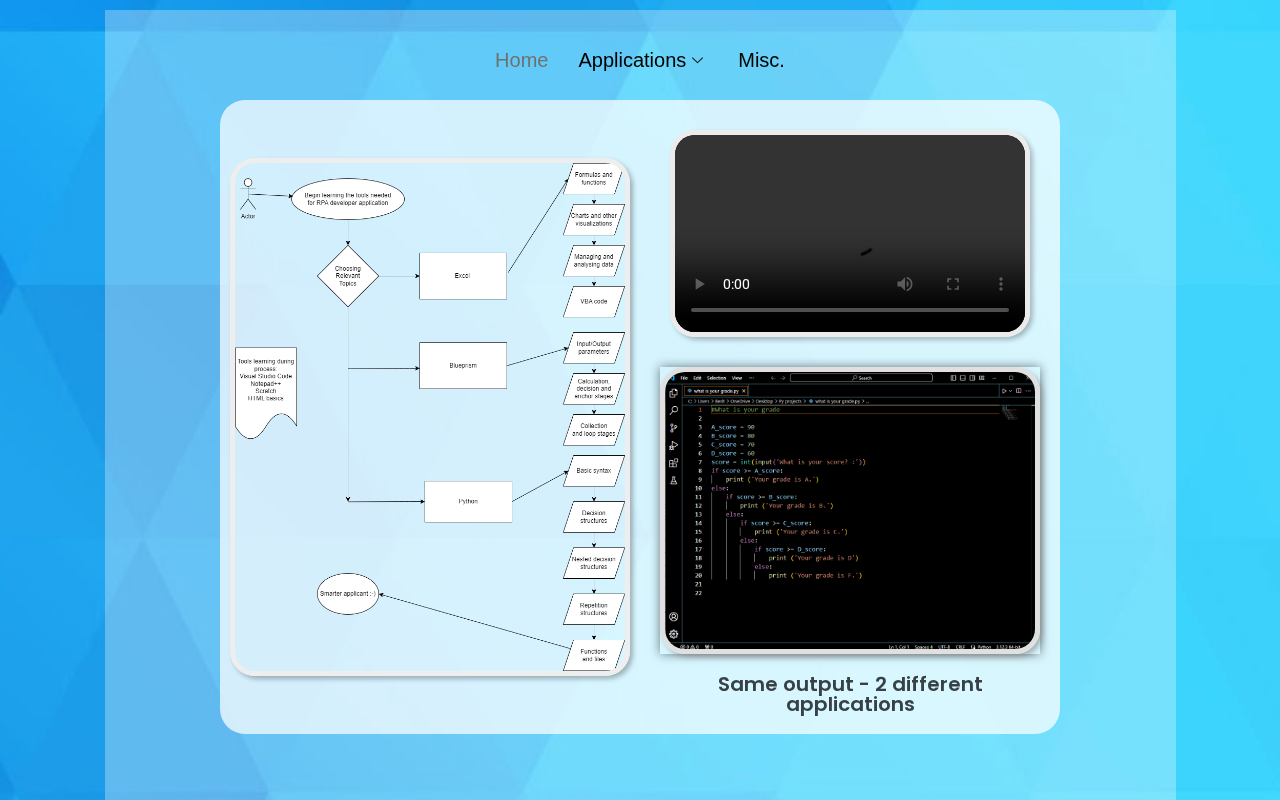
Task: Click the Extensions icon in the VS Code sidebar
Action: 673,463
